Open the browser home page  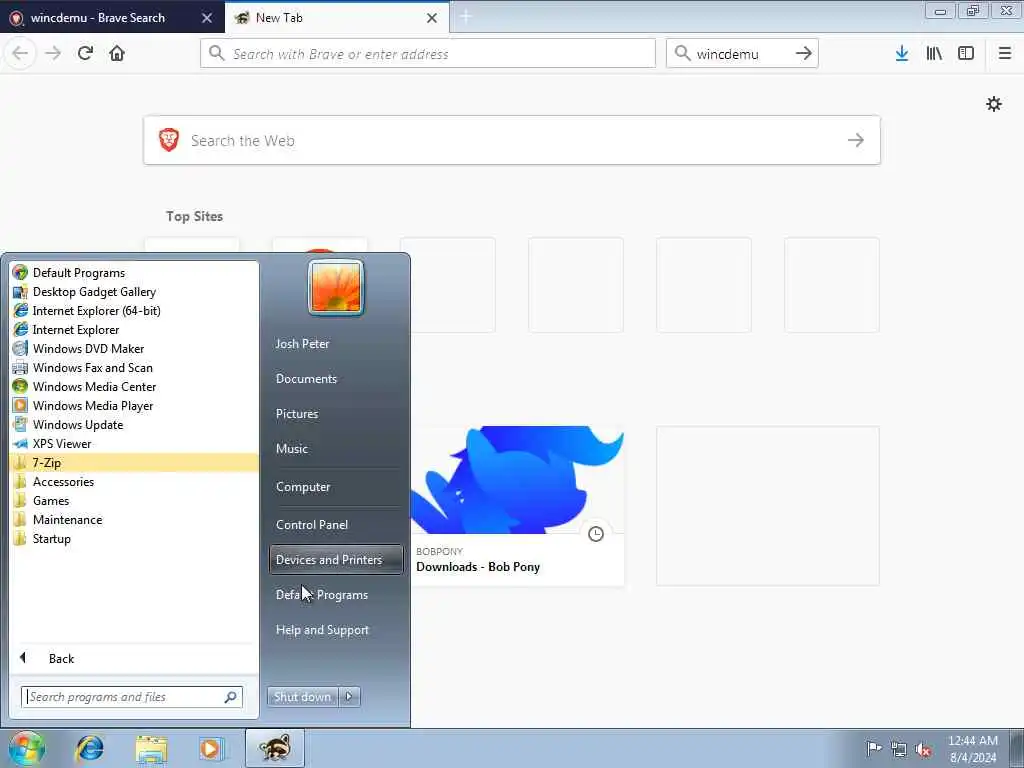pos(117,54)
